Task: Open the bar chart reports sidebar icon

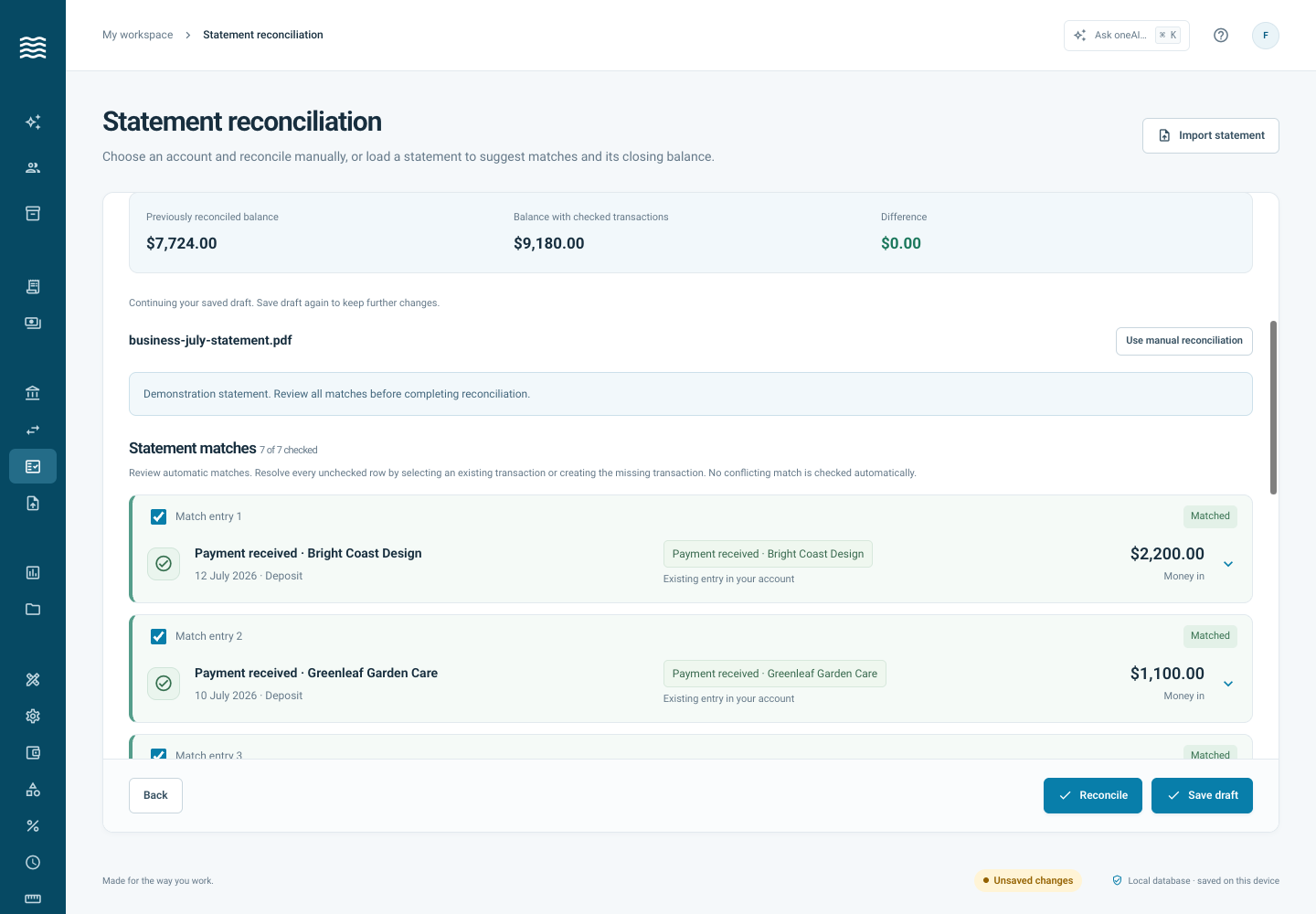Action: (x=33, y=572)
